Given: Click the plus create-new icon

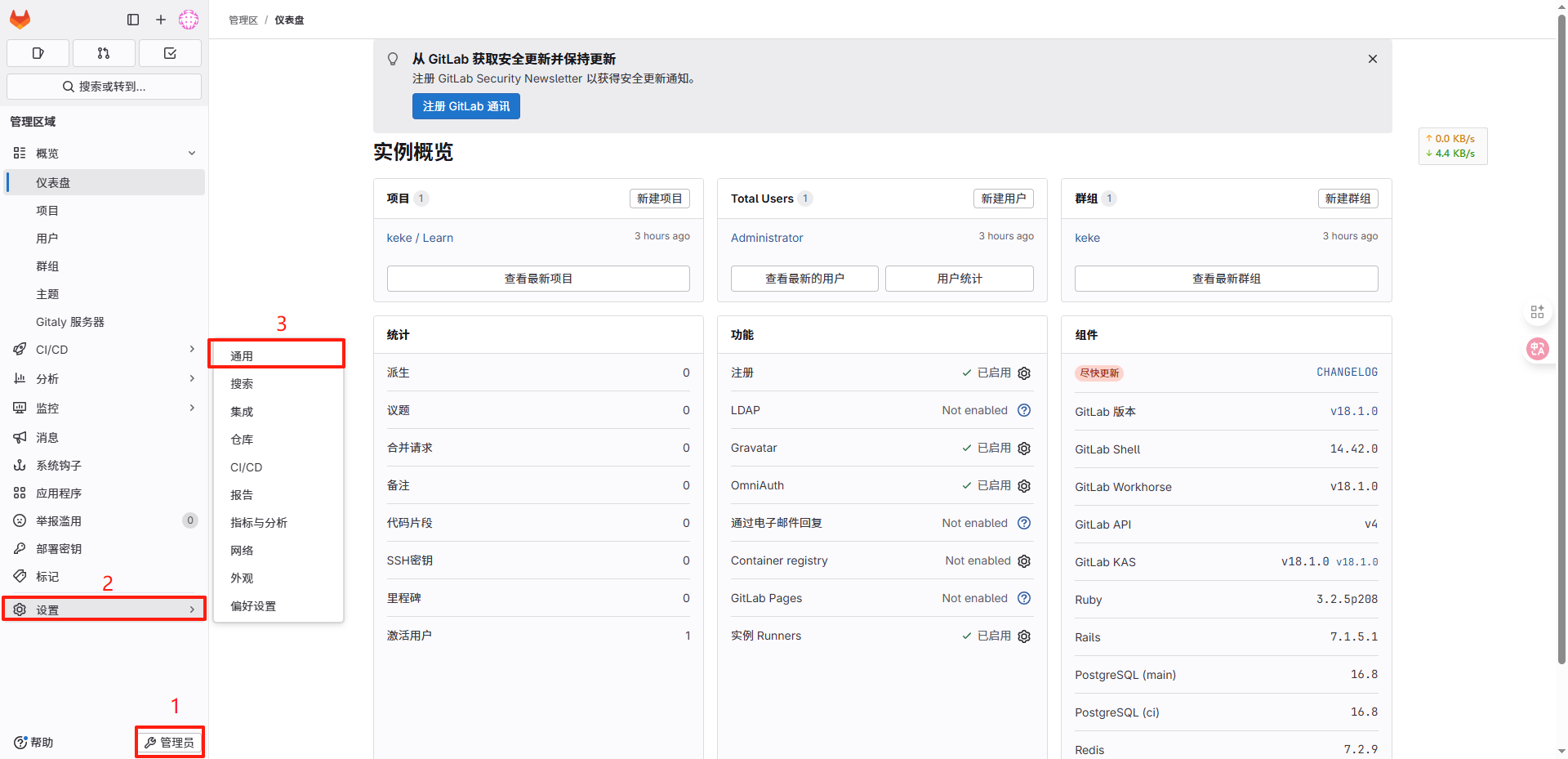Looking at the screenshot, I should pos(161,20).
